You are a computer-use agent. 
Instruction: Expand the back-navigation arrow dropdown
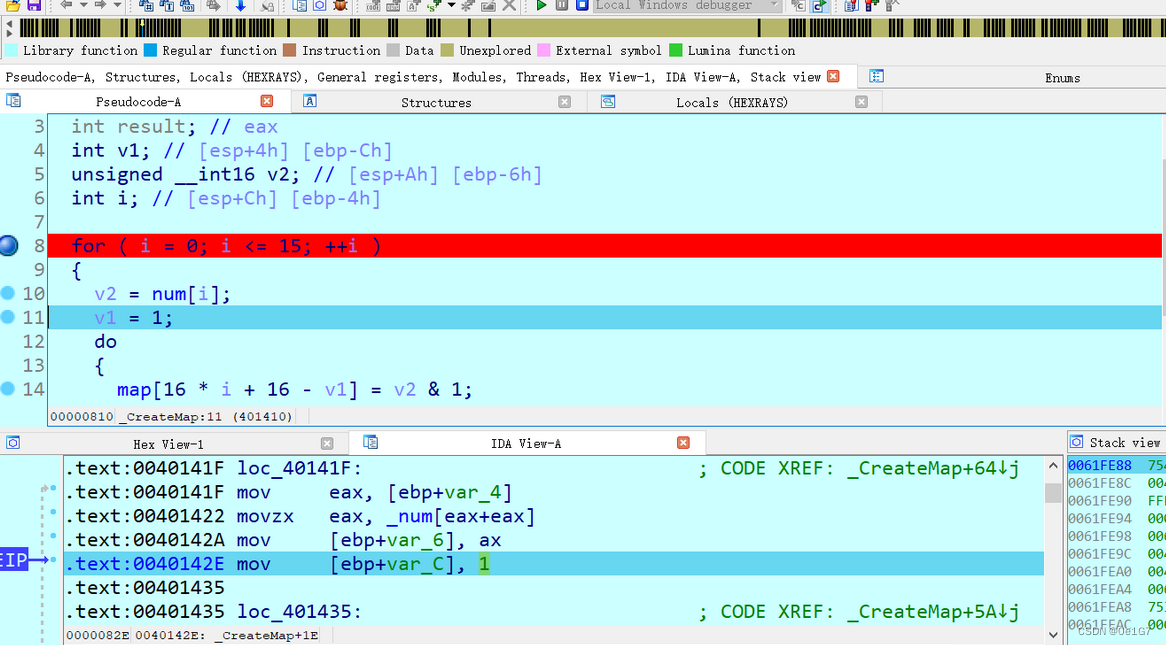coord(83,6)
